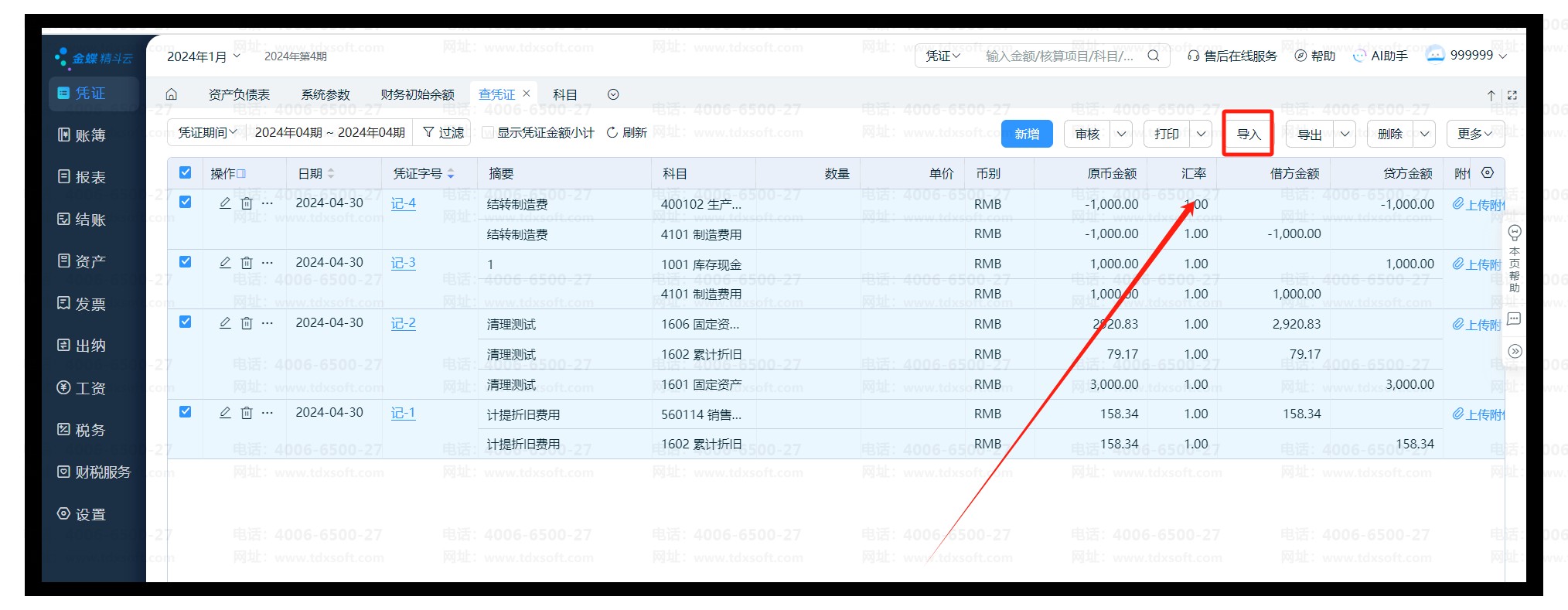This screenshot has height=610, width=1568.
Task: Close the 查凭证 tab
Action: 527,94
